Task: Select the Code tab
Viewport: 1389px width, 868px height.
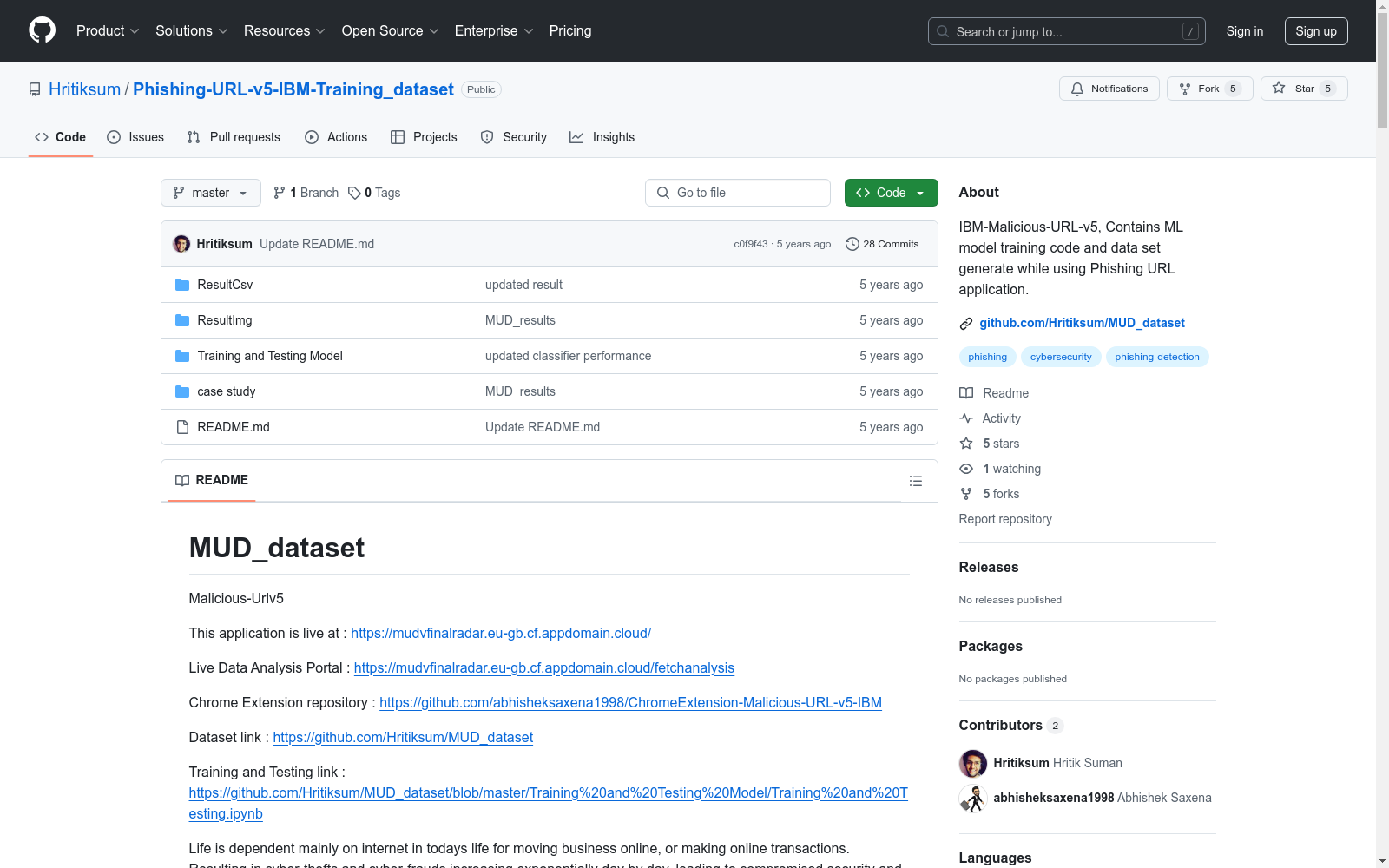Action: [61, 137]
